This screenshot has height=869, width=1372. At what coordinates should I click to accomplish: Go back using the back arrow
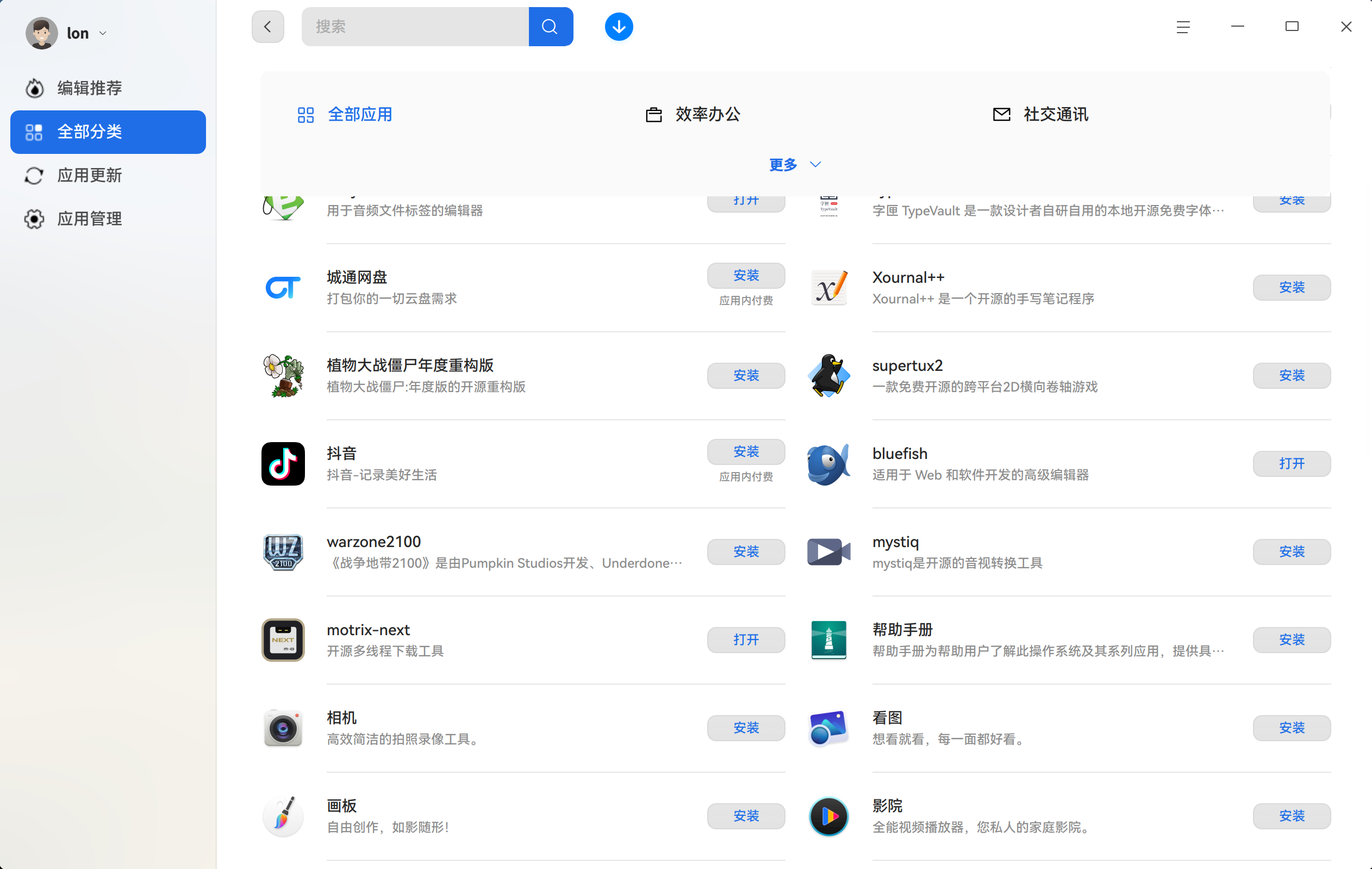pyautogui.click(x=267, y=26)
